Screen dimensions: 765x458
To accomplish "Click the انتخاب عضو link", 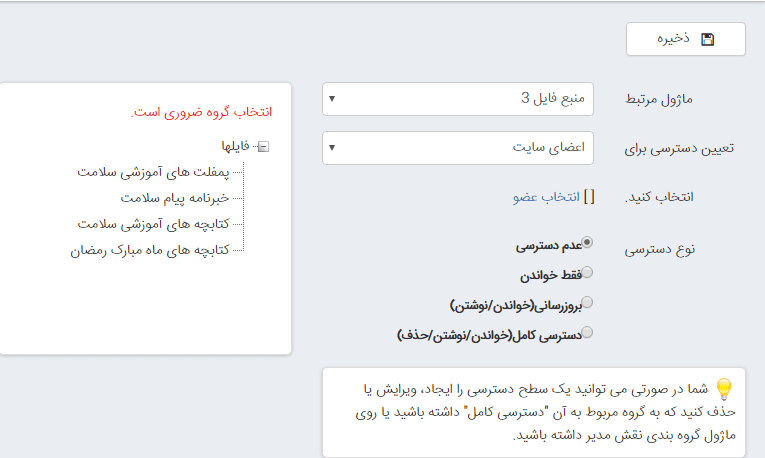I will pos(546,197).
